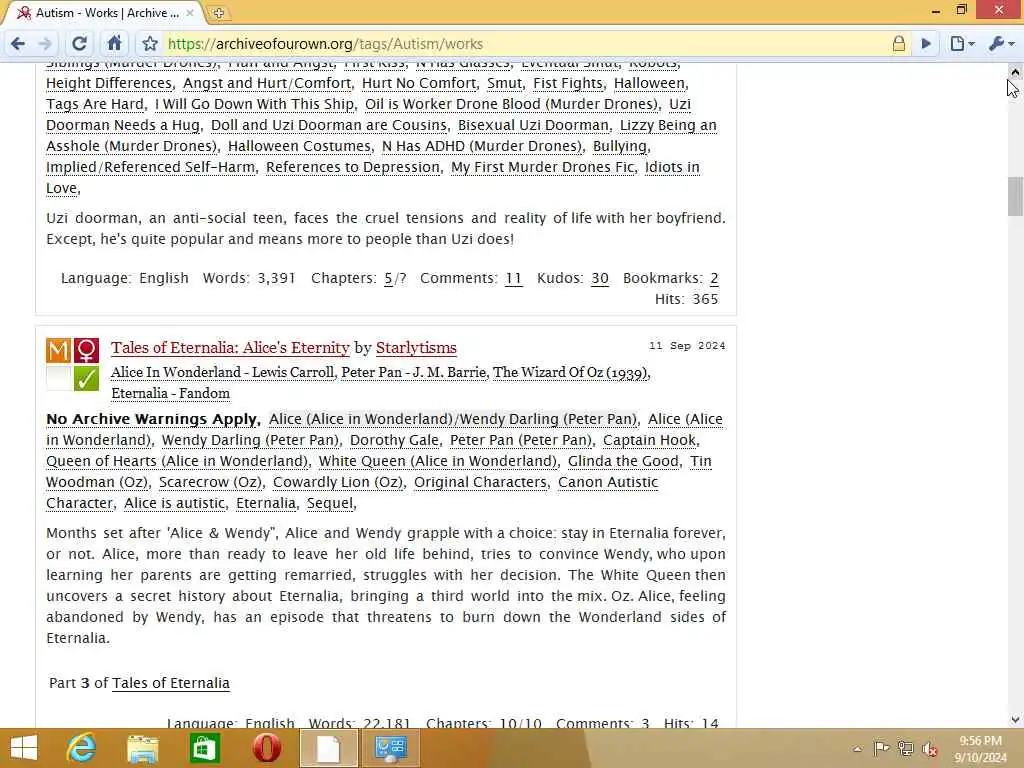Open Hurt No Comfort tag
Image resolution: width=1024 pixels, height=768 pixels.
click(419, 83)
